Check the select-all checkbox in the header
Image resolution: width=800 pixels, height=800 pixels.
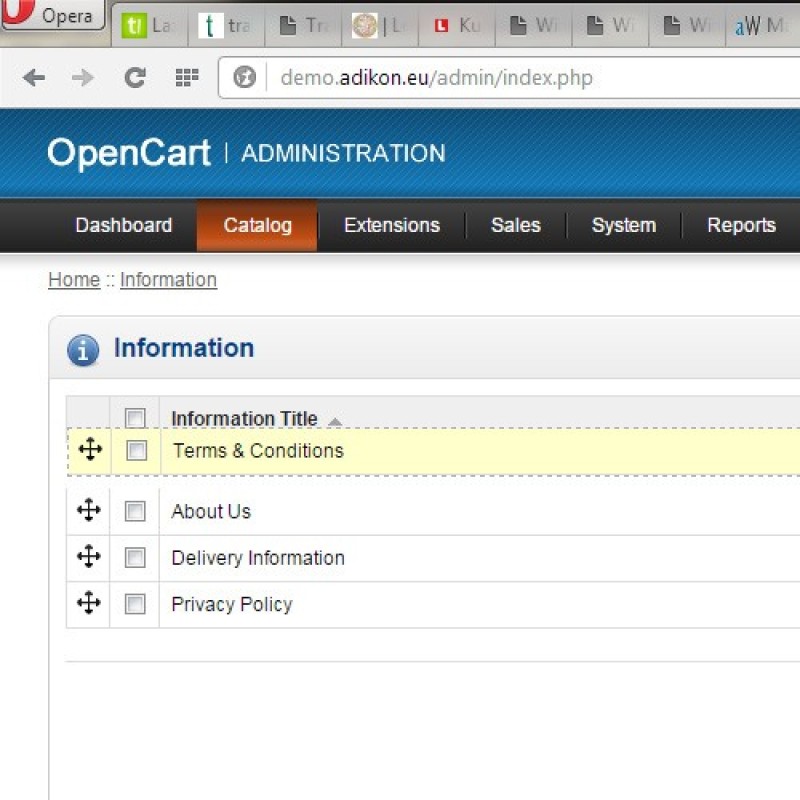(135, 418)
